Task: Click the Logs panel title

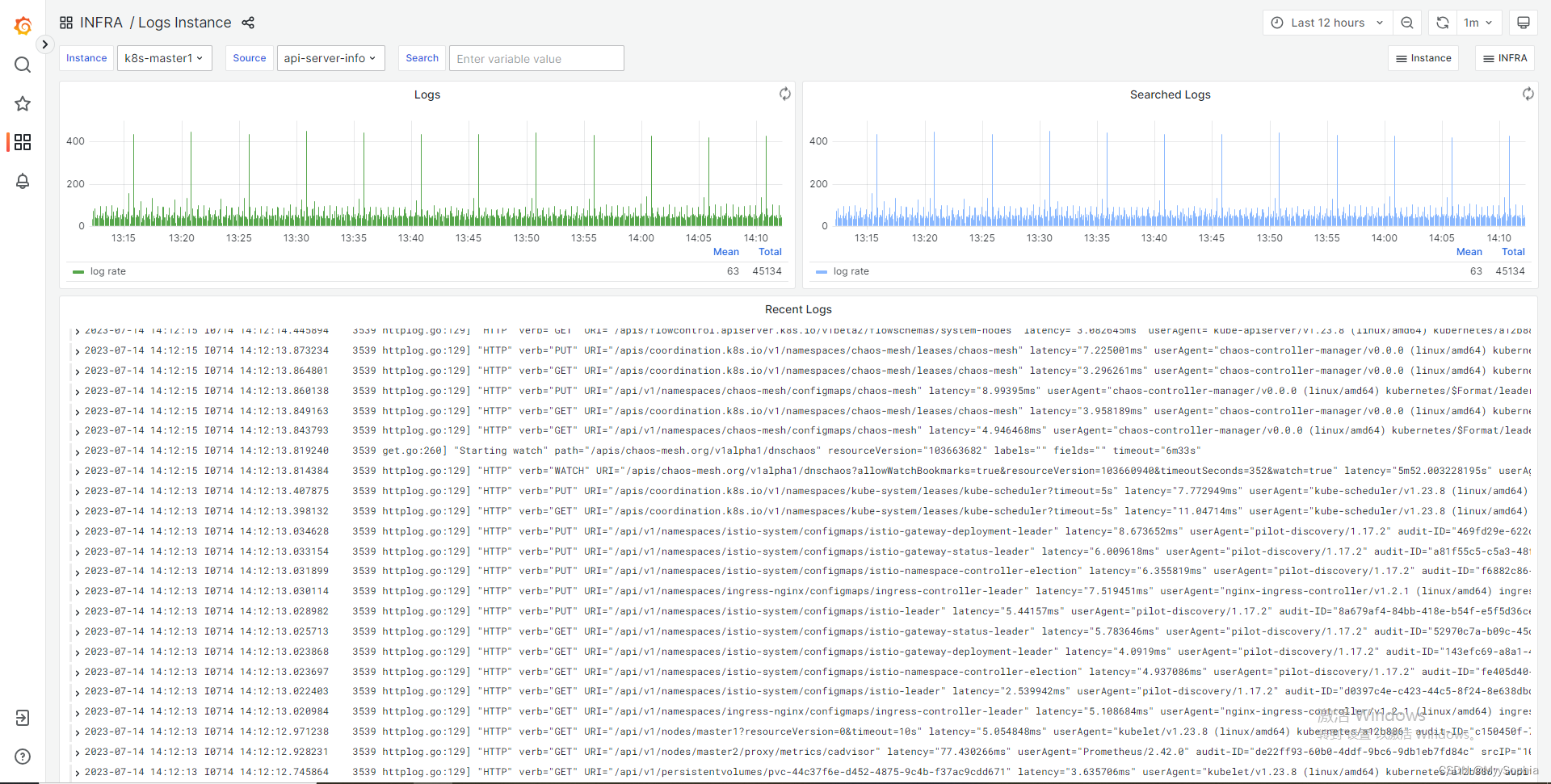Action: tap(427, 94)
